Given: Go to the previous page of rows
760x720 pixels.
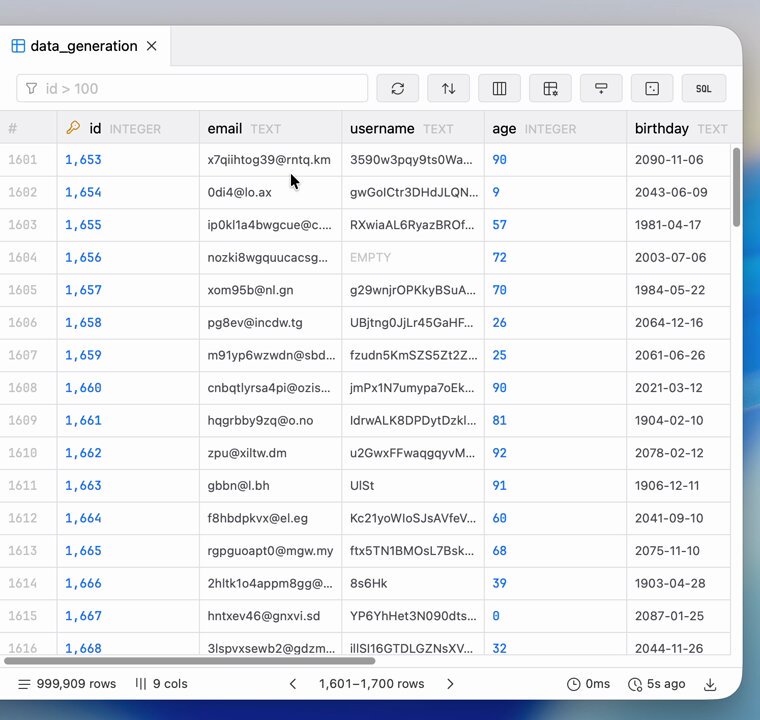Looking at the screenshot, I should (293, 684).
